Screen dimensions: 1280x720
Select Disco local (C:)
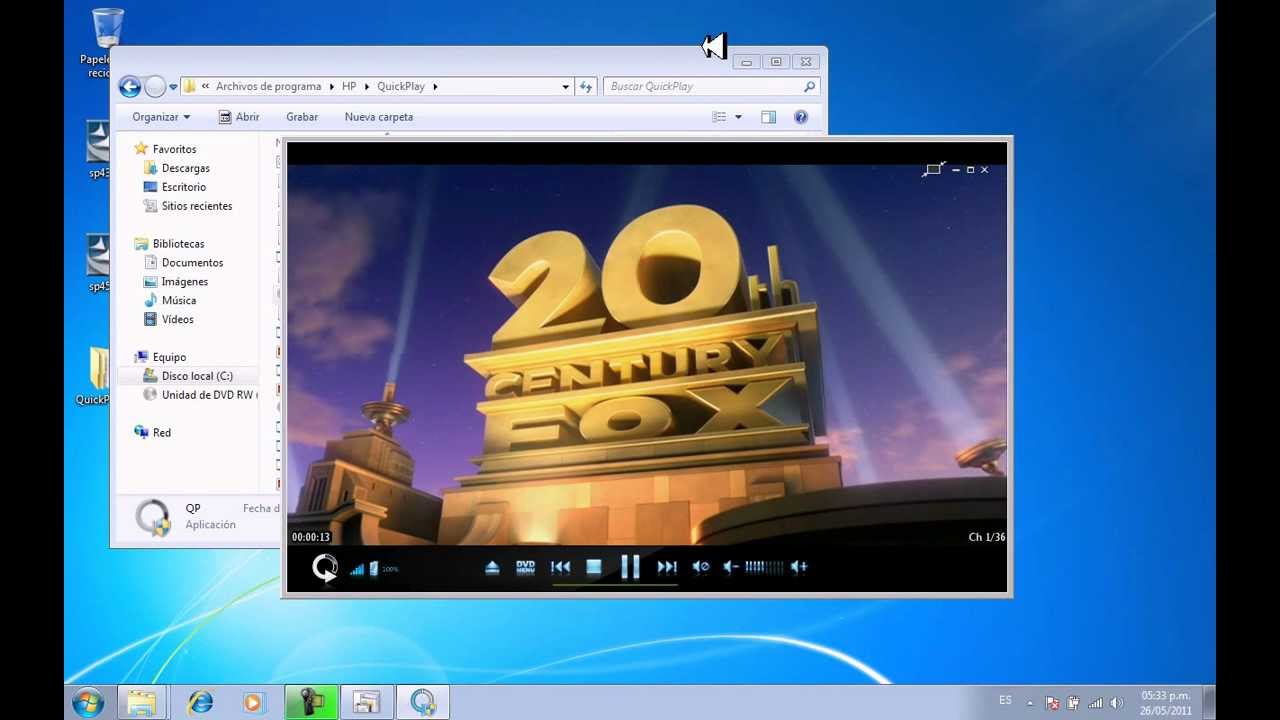[x=188, y=376]
